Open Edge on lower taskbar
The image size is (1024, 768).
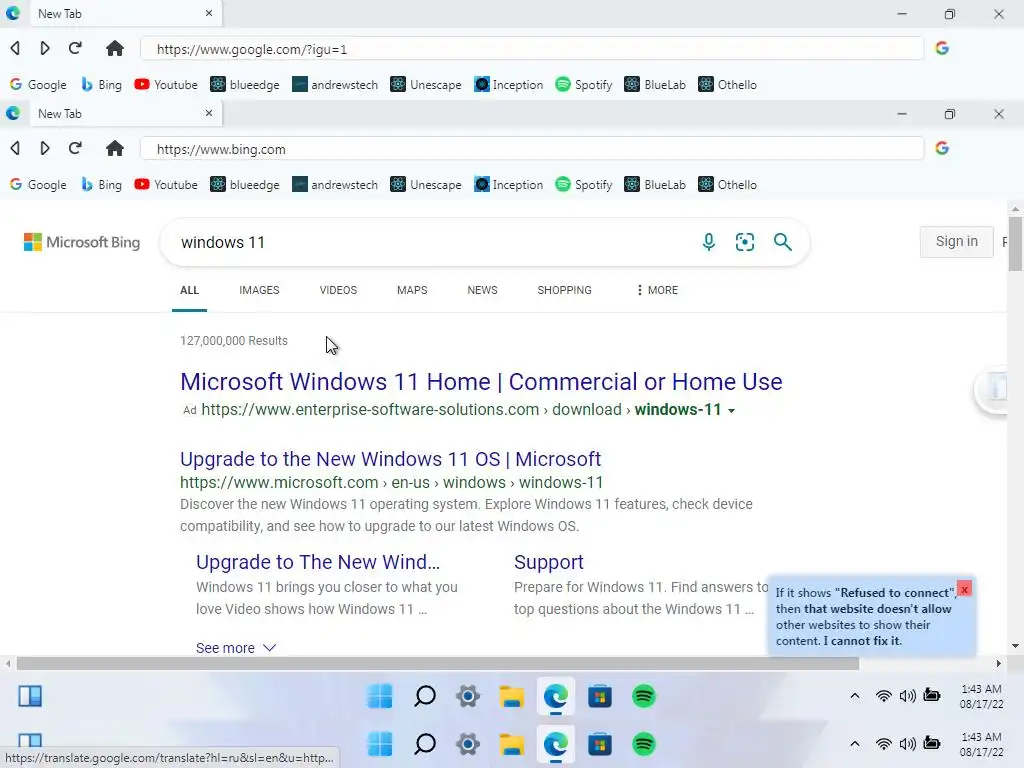tap(556, 744)
